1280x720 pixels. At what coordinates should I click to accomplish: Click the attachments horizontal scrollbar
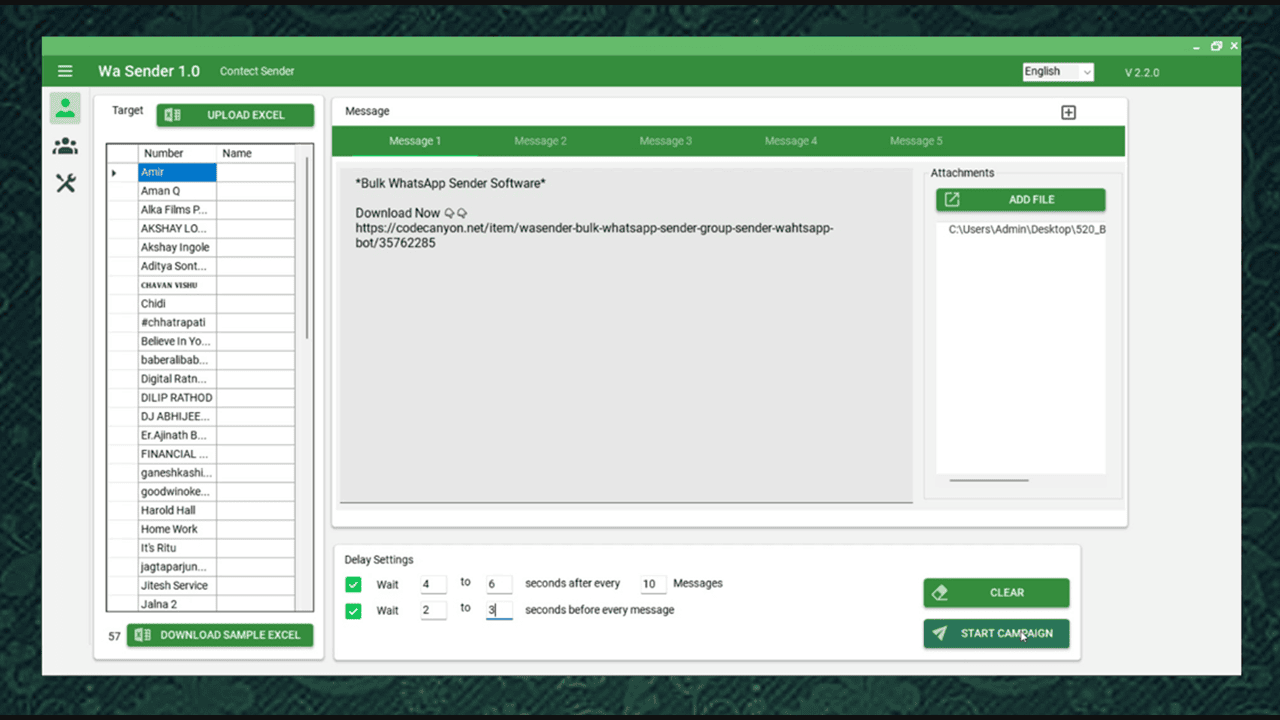pos(989,480)
